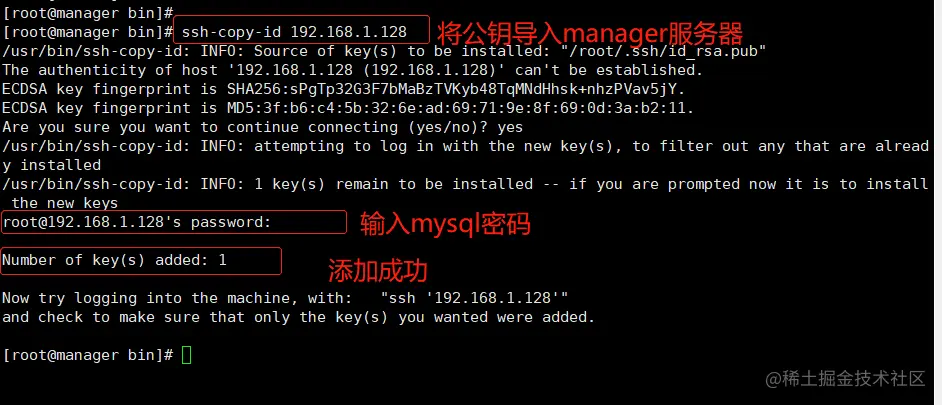
Task: Click the 'and check to make sure' line
Action: pos(299,317)
